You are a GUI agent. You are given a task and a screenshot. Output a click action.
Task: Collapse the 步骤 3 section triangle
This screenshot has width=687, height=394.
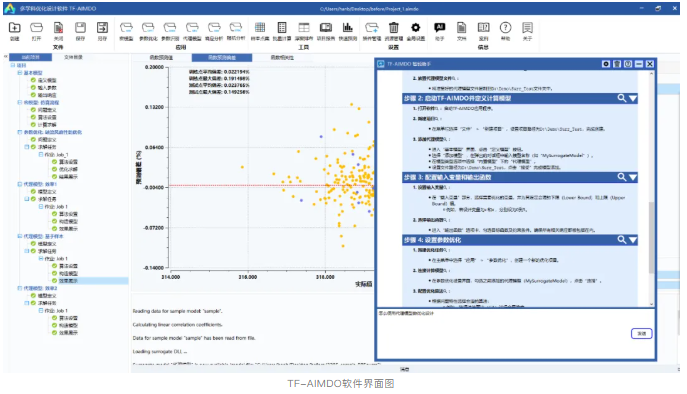(x=633, y=177)
